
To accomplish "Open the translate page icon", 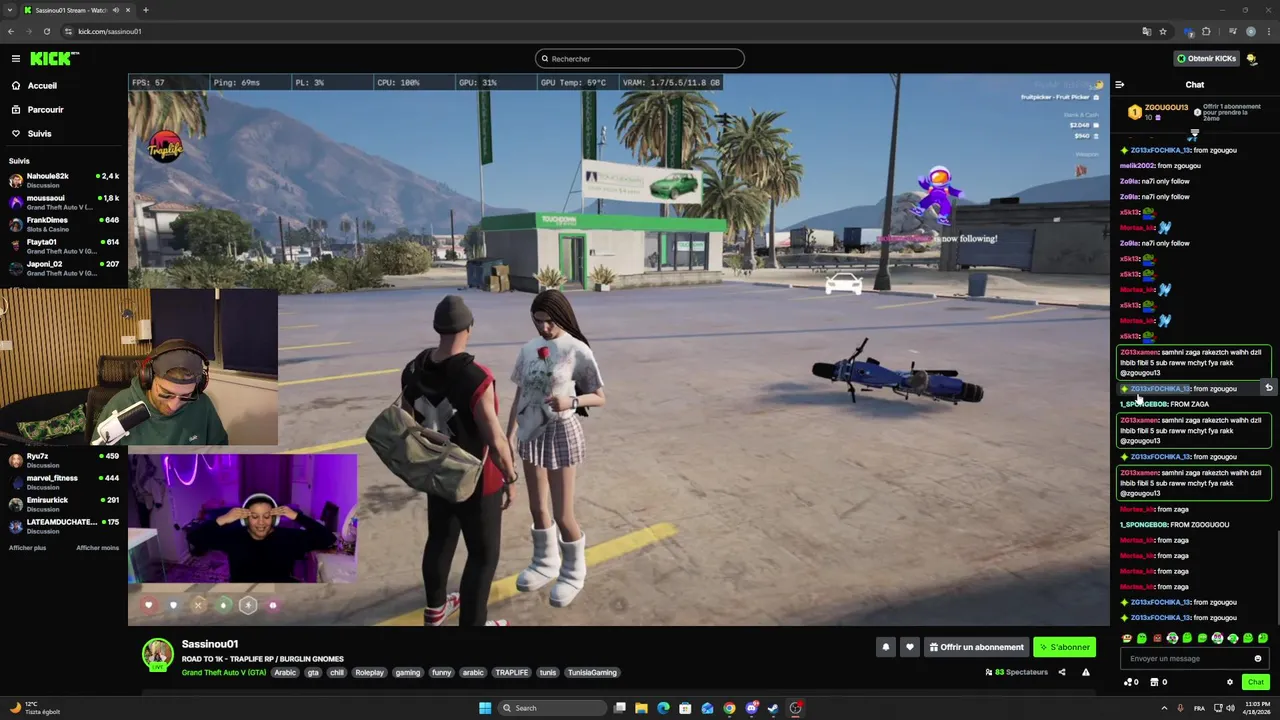I will coord(1146,31).
